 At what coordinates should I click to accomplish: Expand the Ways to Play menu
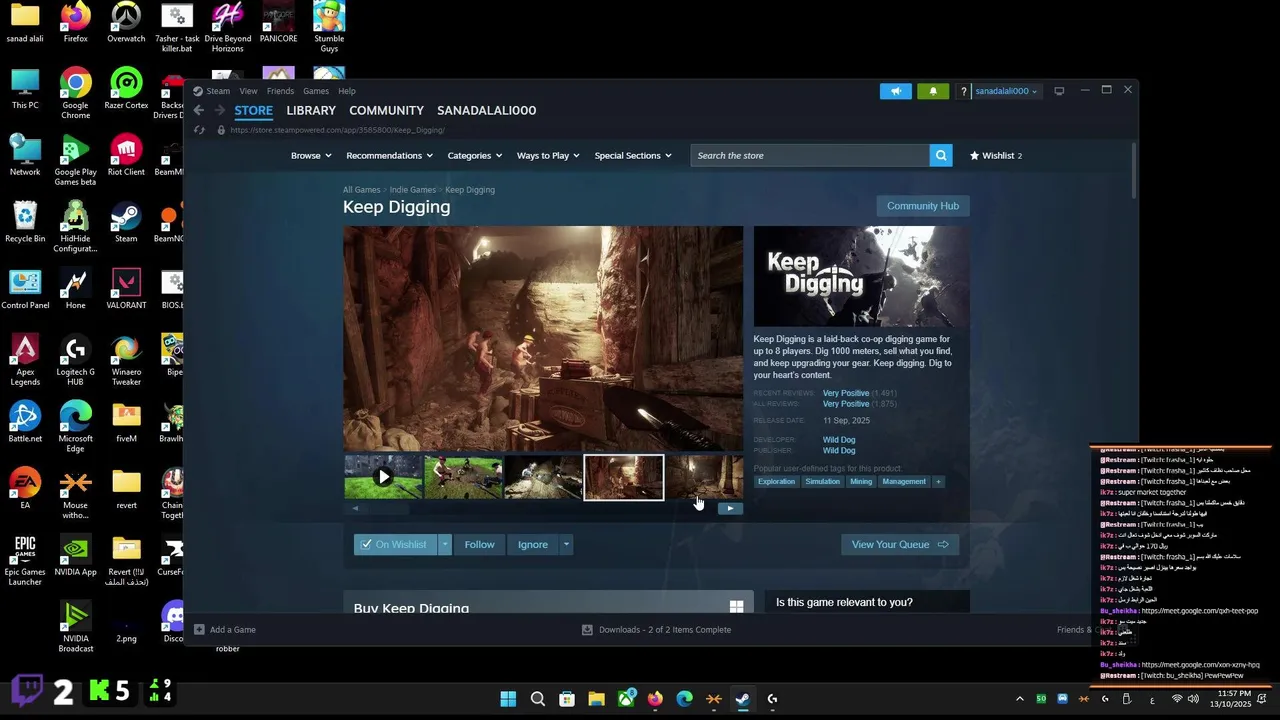coord(548,156)
